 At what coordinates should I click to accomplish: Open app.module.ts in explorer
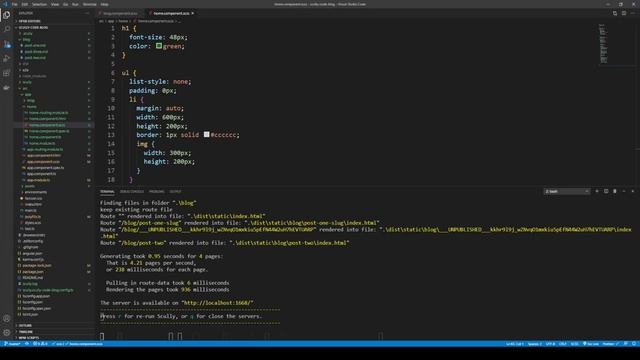[38, 180]
